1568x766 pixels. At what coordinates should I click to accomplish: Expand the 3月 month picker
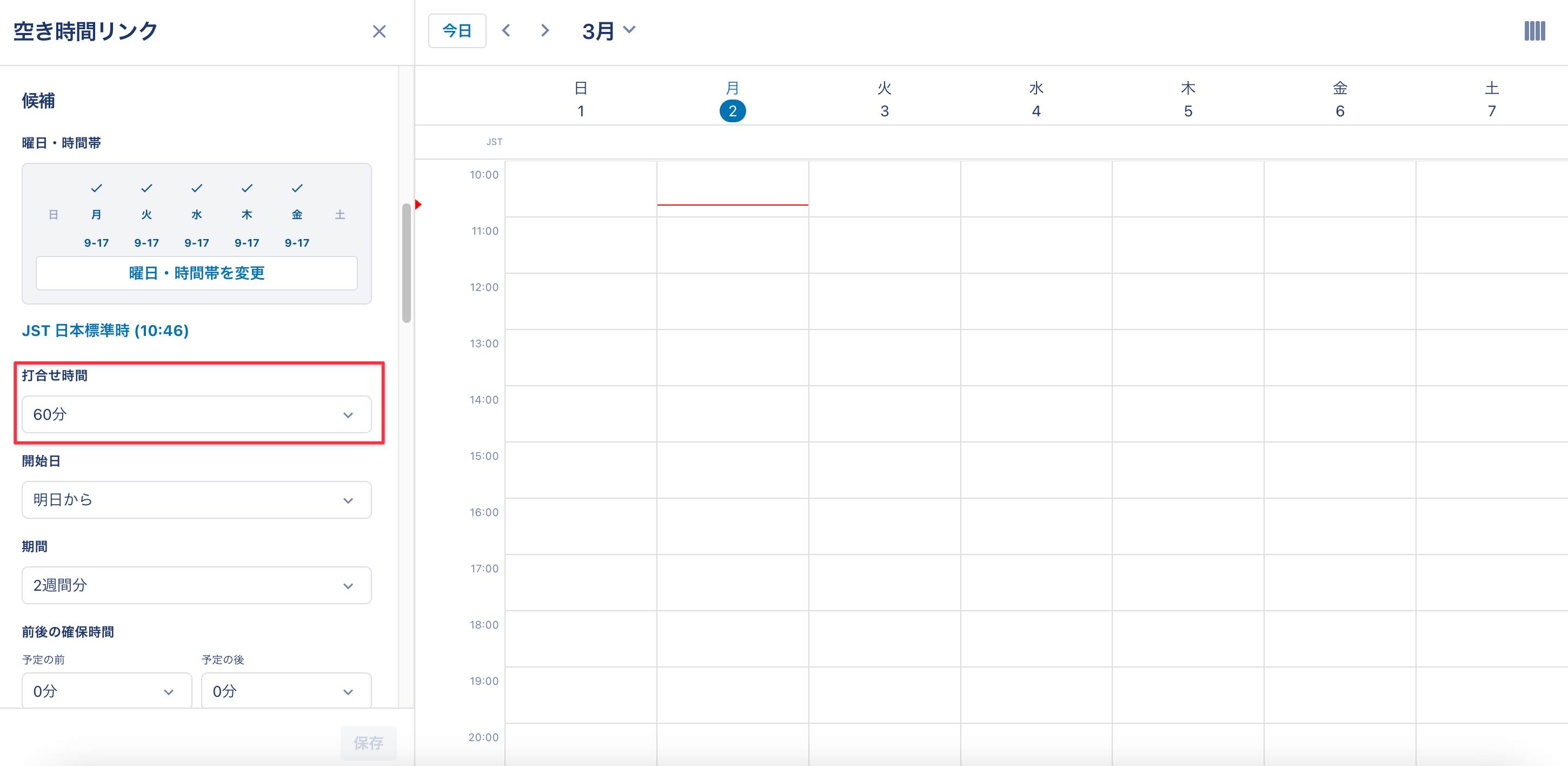pos(609,30)
